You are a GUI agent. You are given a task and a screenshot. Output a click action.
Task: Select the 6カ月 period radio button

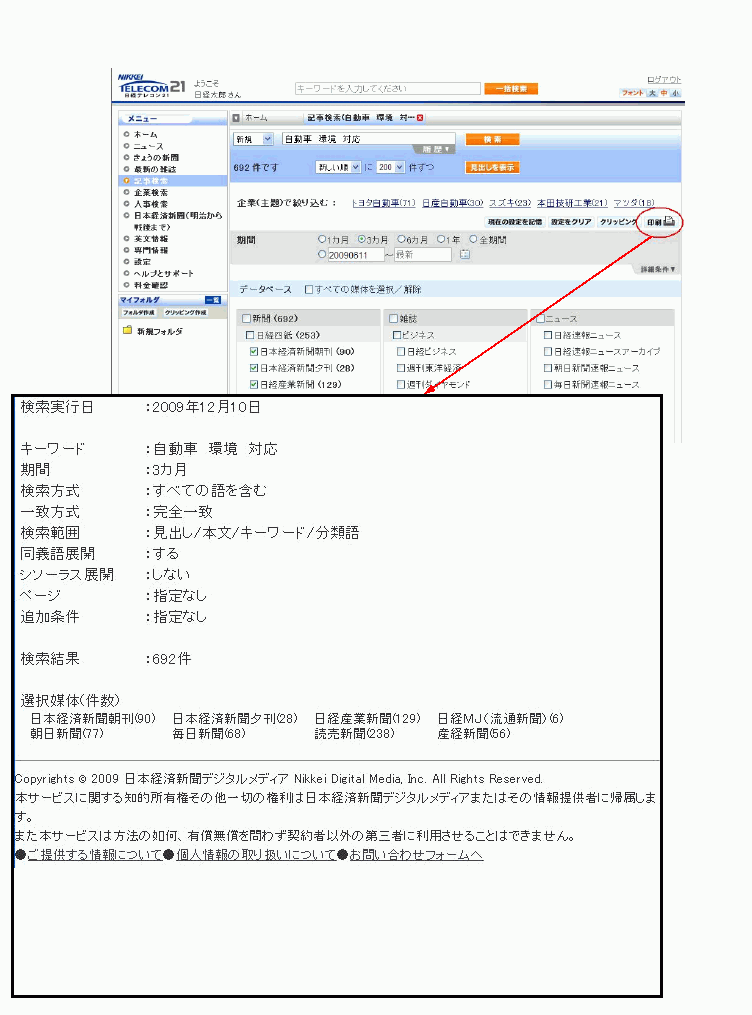point(402,240)
